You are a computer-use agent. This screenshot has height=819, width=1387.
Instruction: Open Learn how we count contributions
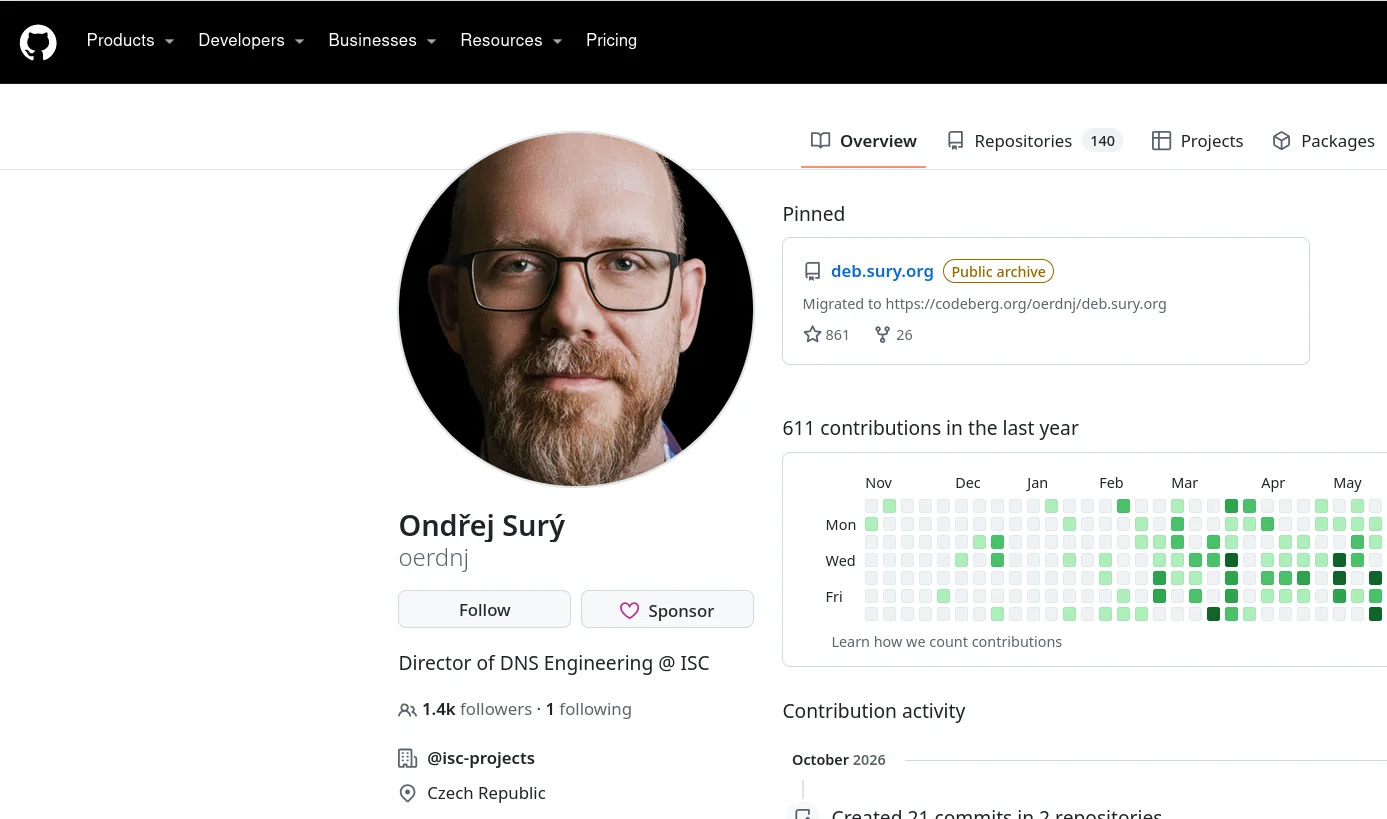(946, 641)
